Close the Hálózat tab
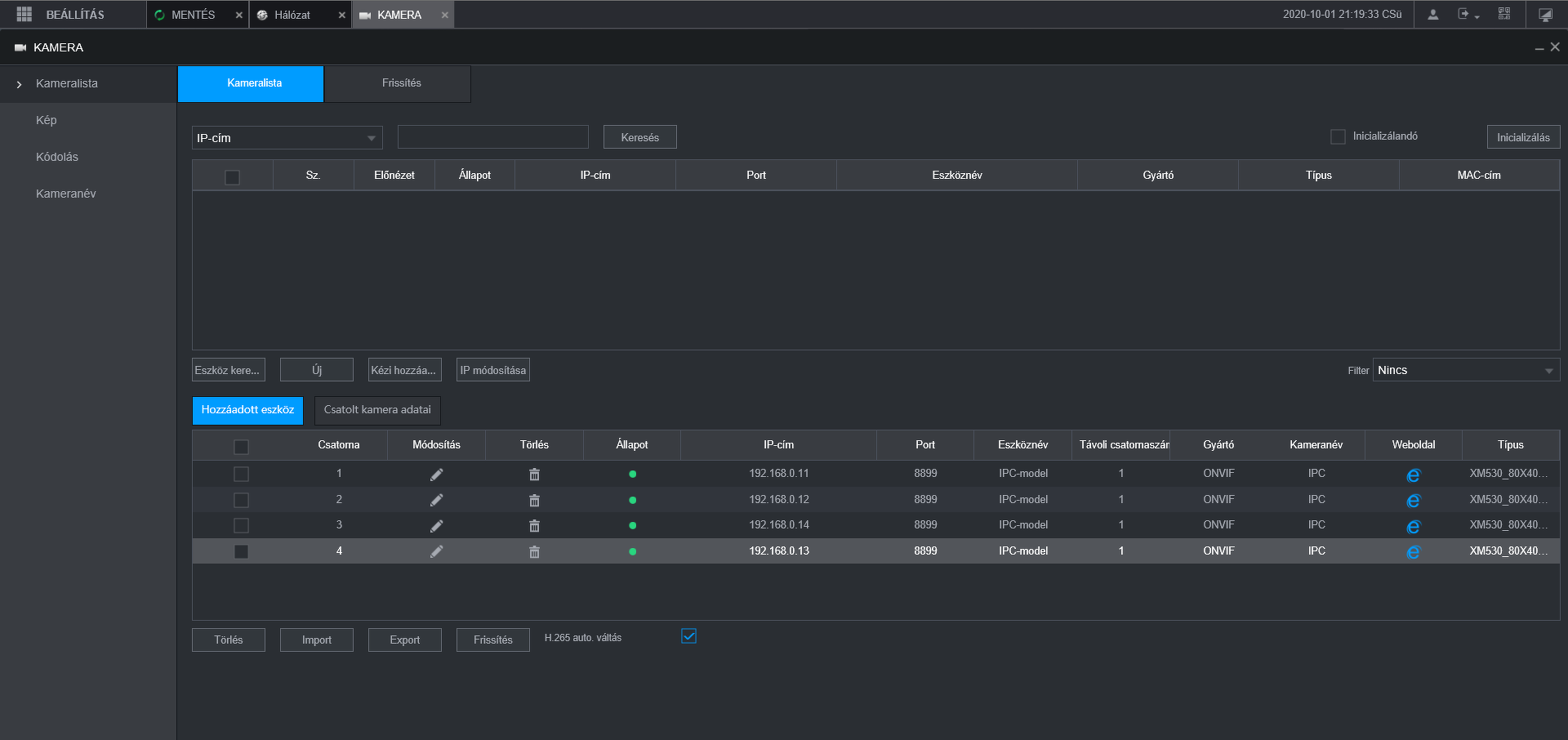1568x740 pixels. [341, 16]
